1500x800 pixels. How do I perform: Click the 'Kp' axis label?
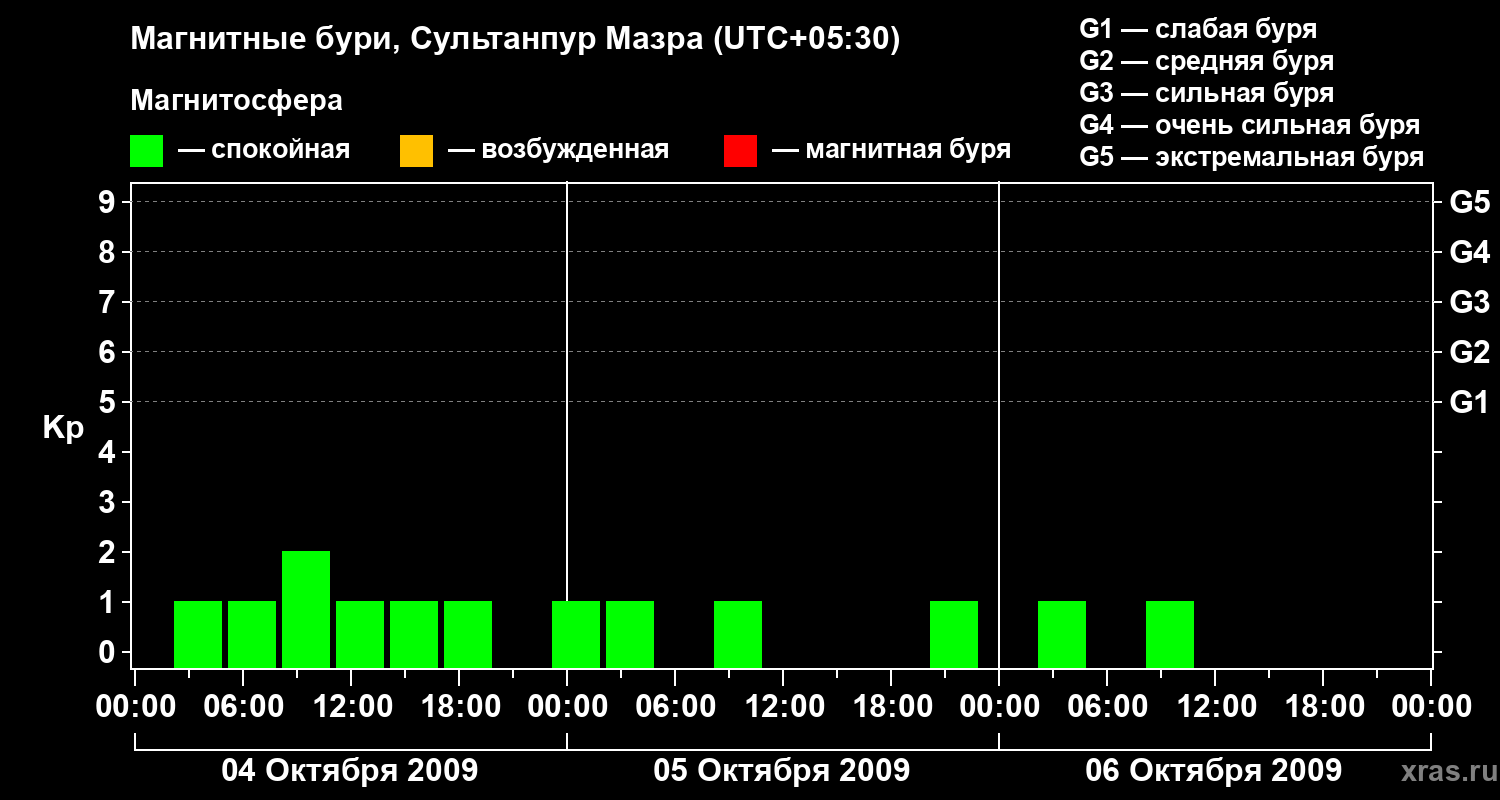[x=63, y=428]
